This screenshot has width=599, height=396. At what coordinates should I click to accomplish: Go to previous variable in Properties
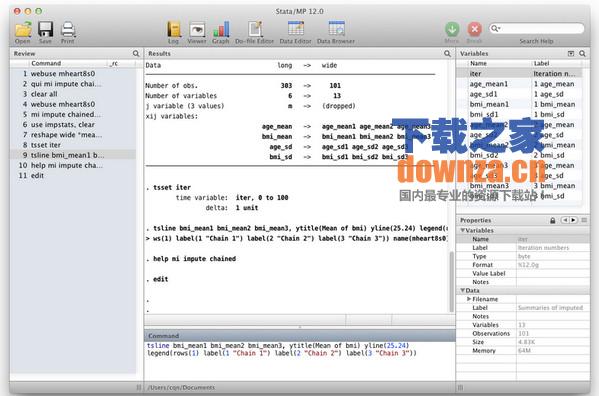(x=565, y=220)
